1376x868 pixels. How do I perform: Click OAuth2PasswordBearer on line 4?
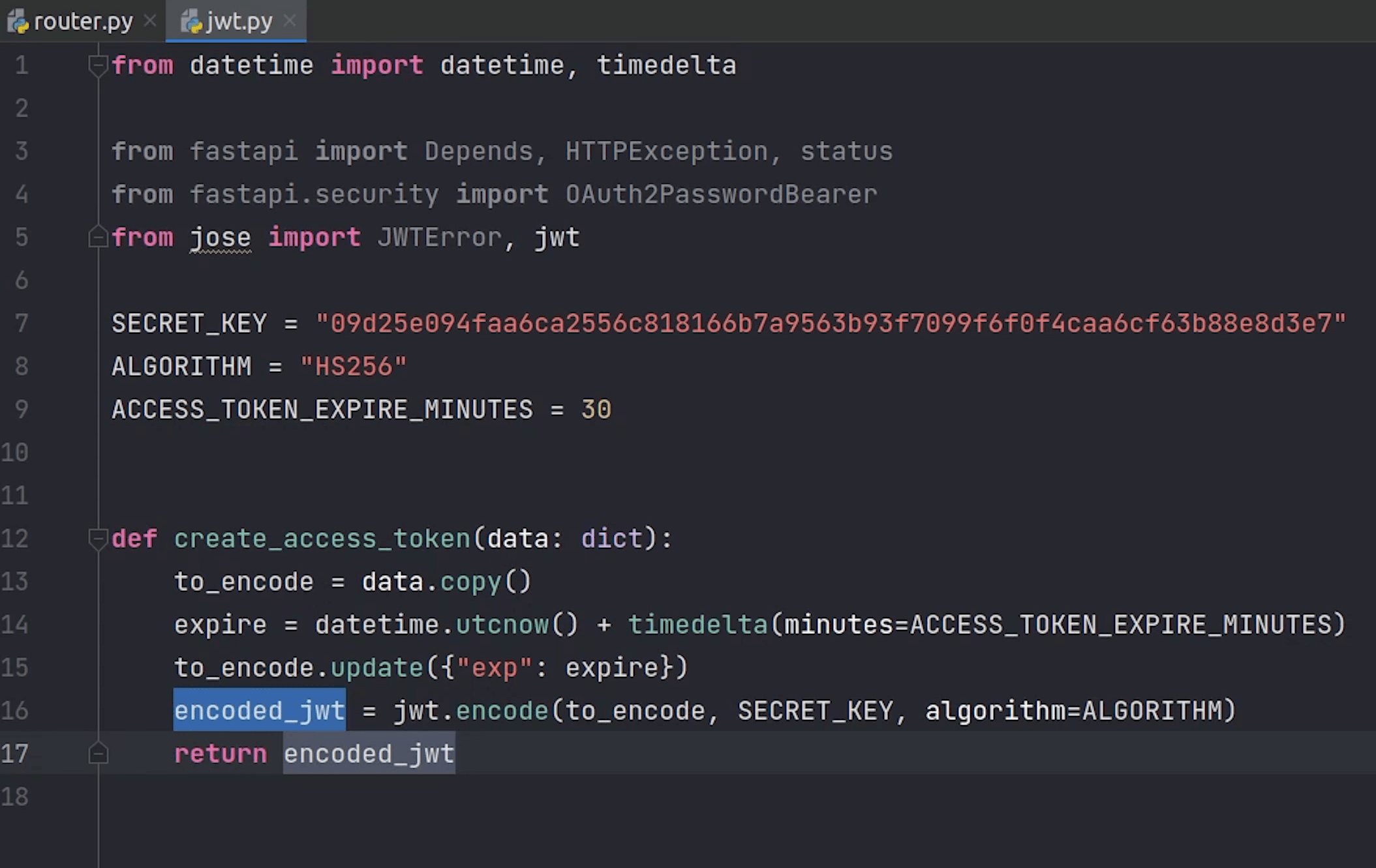click(720, 194)
